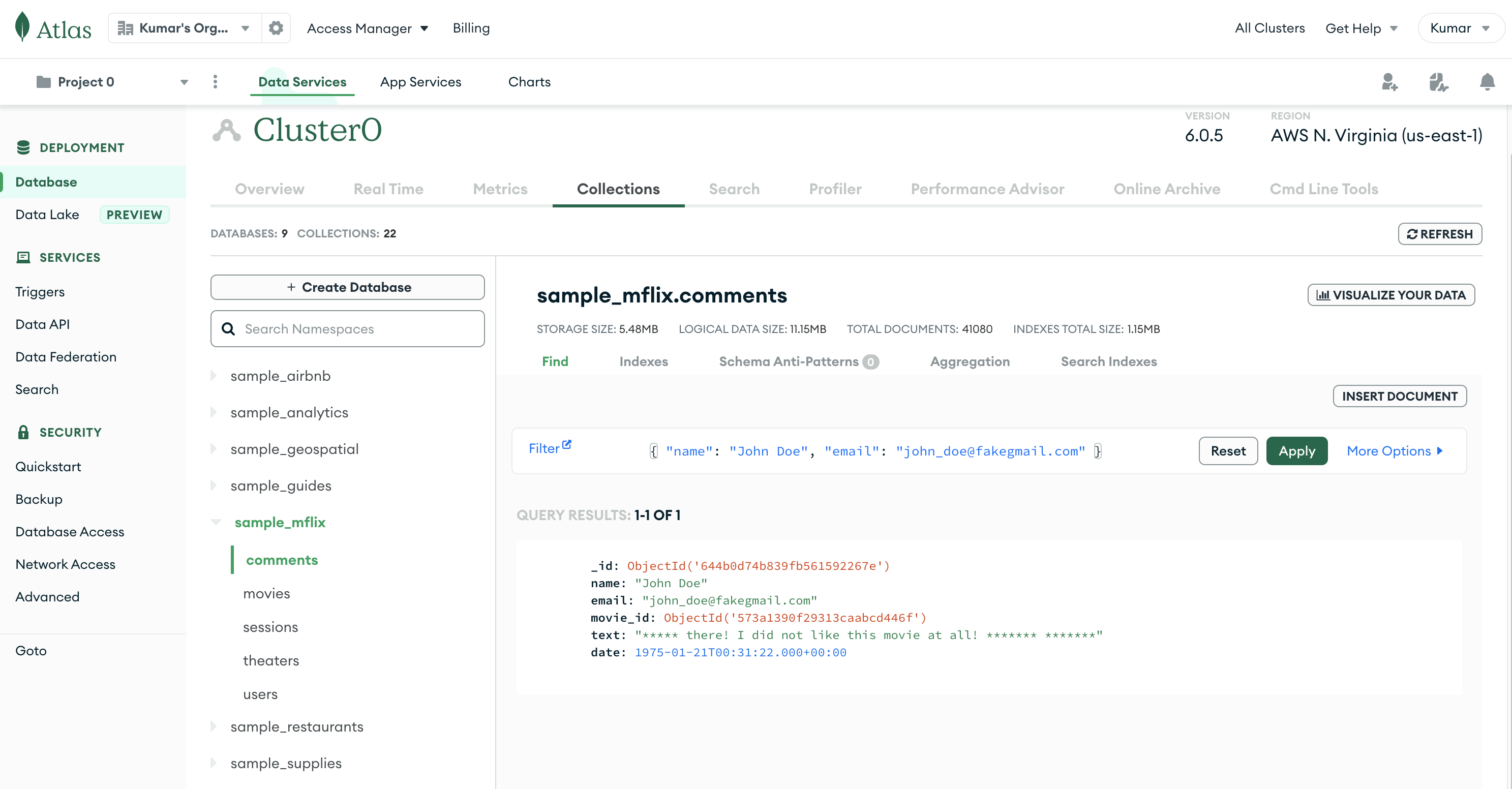Open the Metrics tab

pos(500,189)
